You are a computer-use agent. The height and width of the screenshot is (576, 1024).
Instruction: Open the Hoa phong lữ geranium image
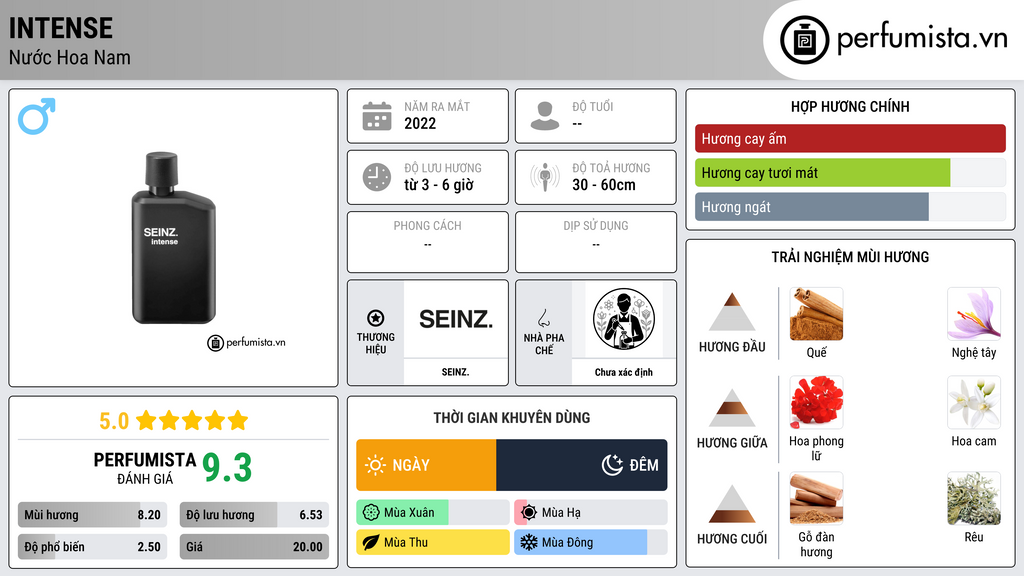[816, 402]
